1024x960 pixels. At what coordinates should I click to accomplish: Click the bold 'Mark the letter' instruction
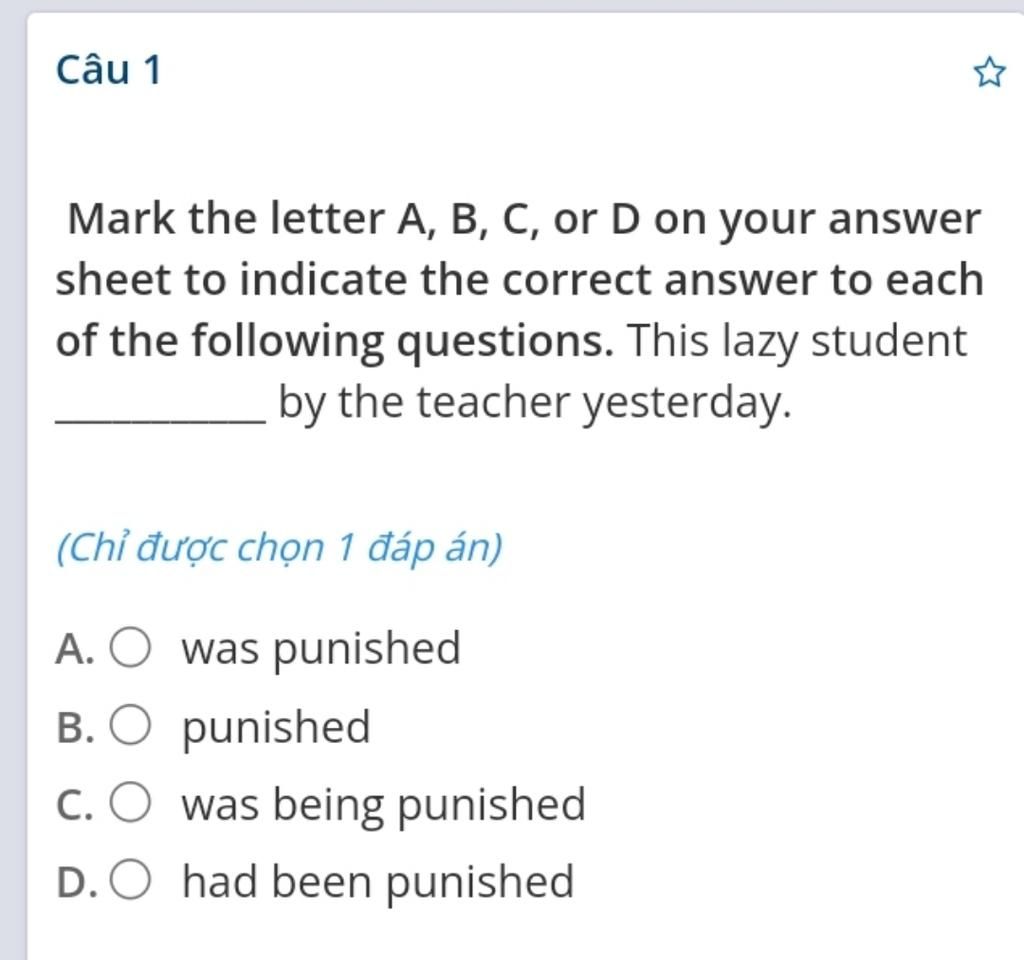point(226,218)
